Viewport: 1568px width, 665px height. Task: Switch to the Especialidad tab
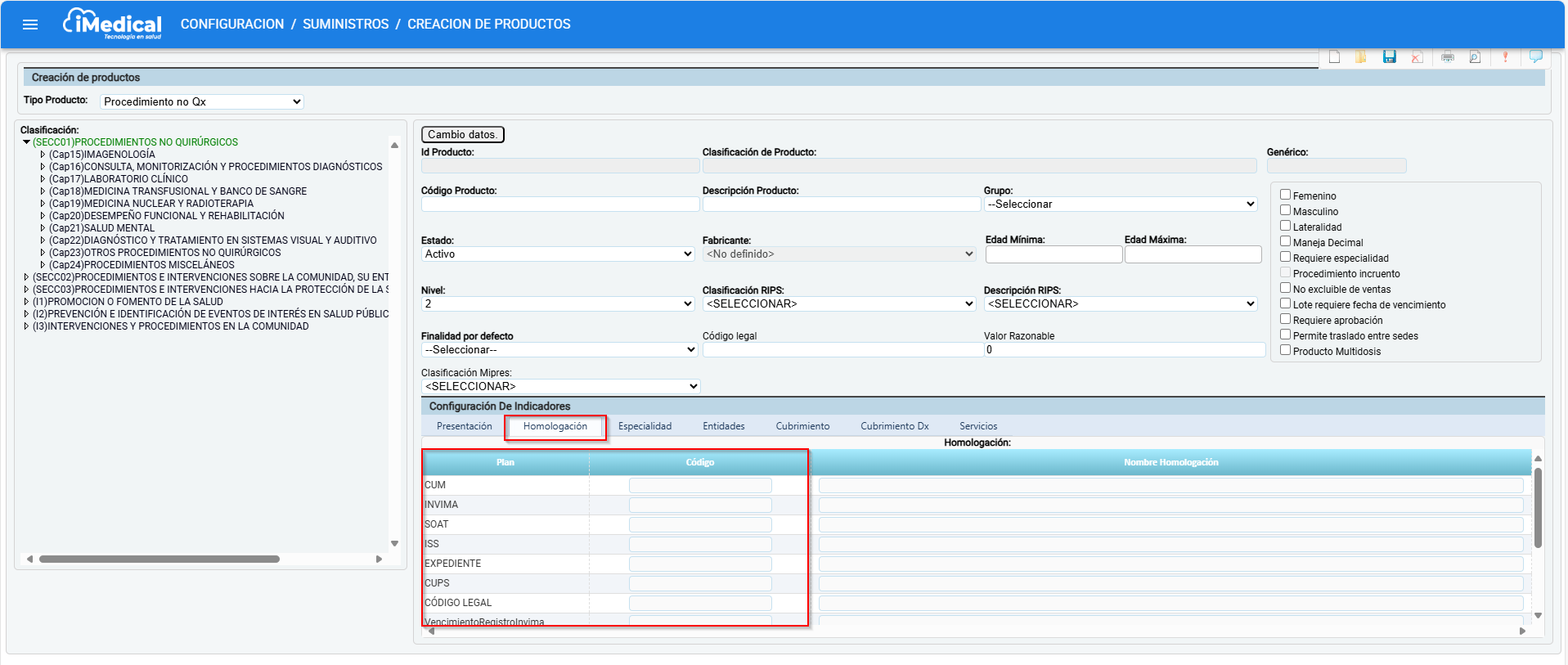pos(645,426)
